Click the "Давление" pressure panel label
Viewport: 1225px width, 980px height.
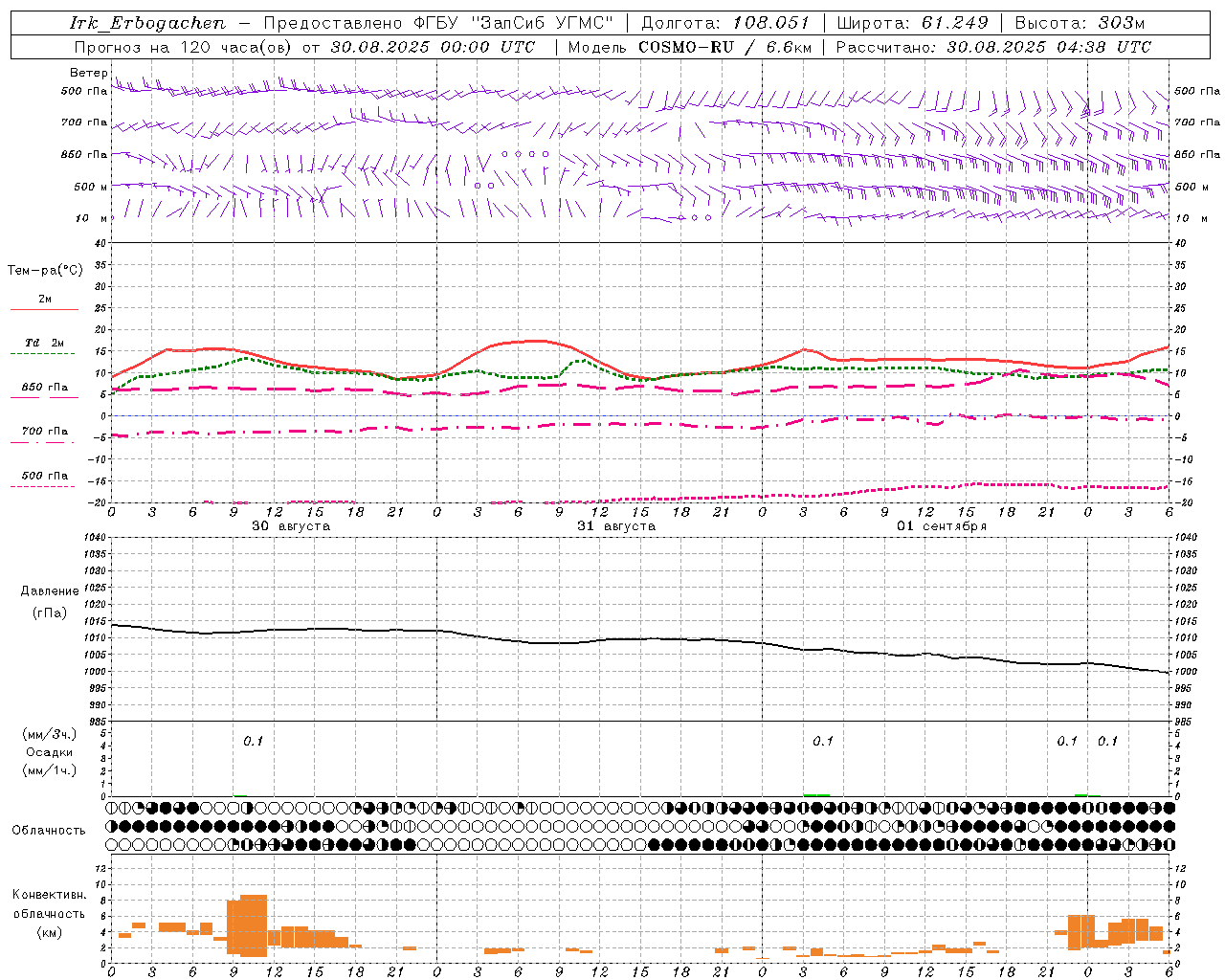tap(50, 591)
